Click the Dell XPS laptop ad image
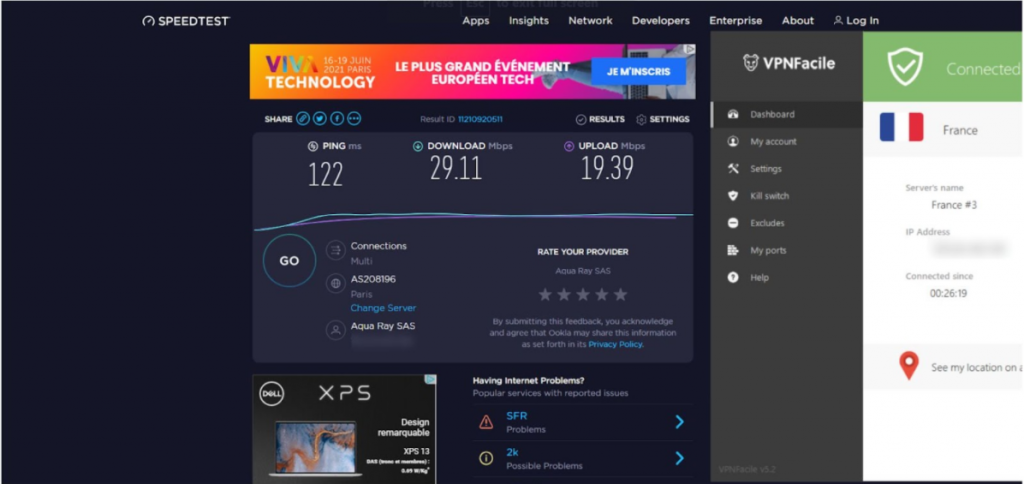 point(315,447)
